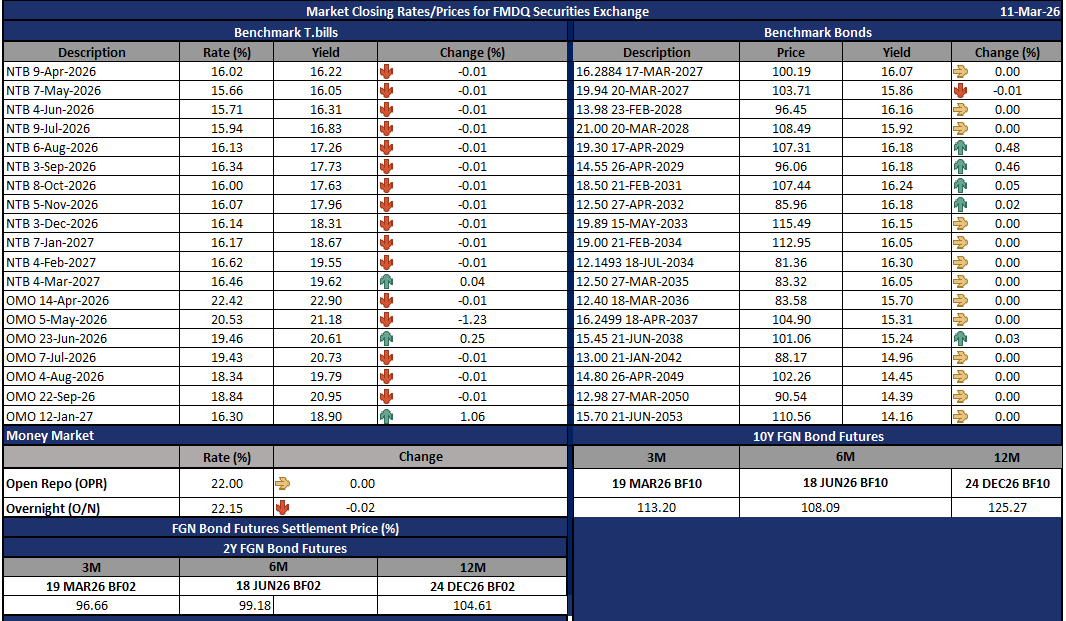This screenshot has height=621, width=1066.
Task: Click the green up arrow for OMO 23-Jun-2026
Action: pyautogui.click(x=386, y=339)
